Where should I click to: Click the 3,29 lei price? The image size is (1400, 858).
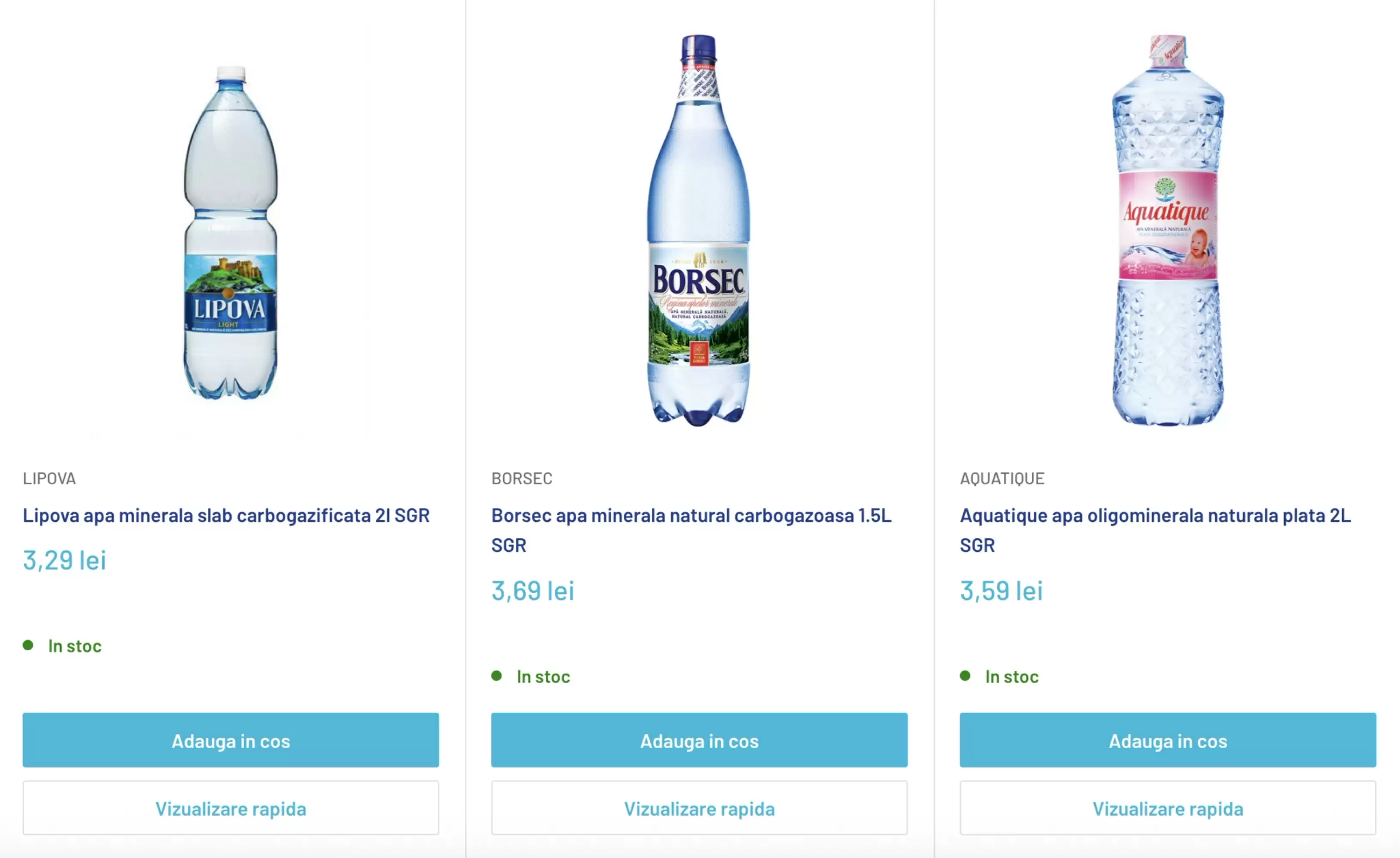click(x=64, y=561)
